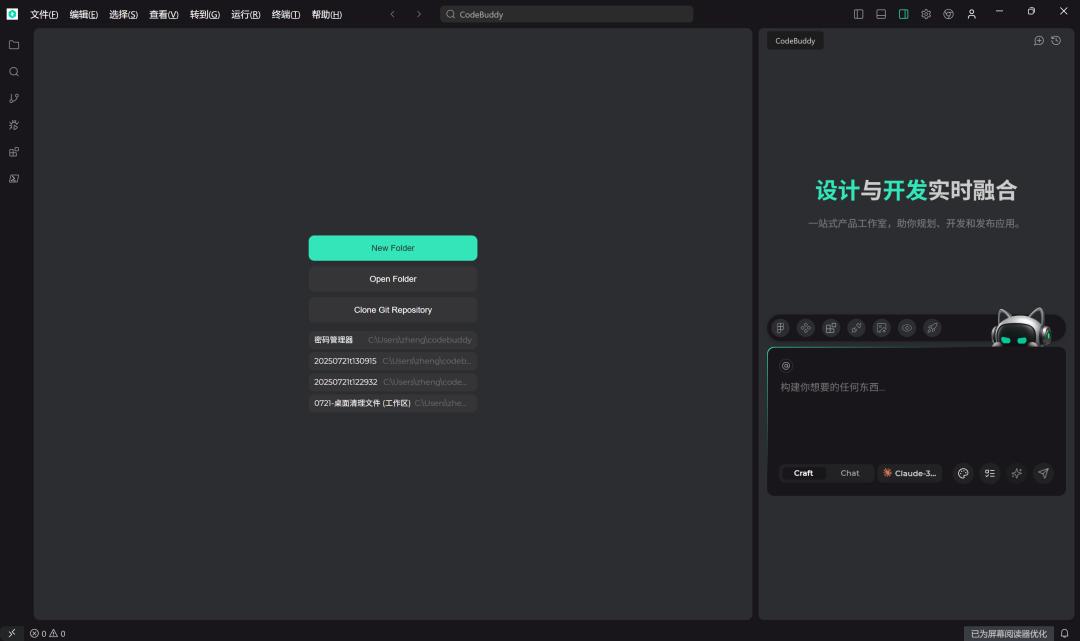Click the image icon above the chat box
This screenshot has width=1080, height=641.
pyautogui.click(x=882, y=328)
